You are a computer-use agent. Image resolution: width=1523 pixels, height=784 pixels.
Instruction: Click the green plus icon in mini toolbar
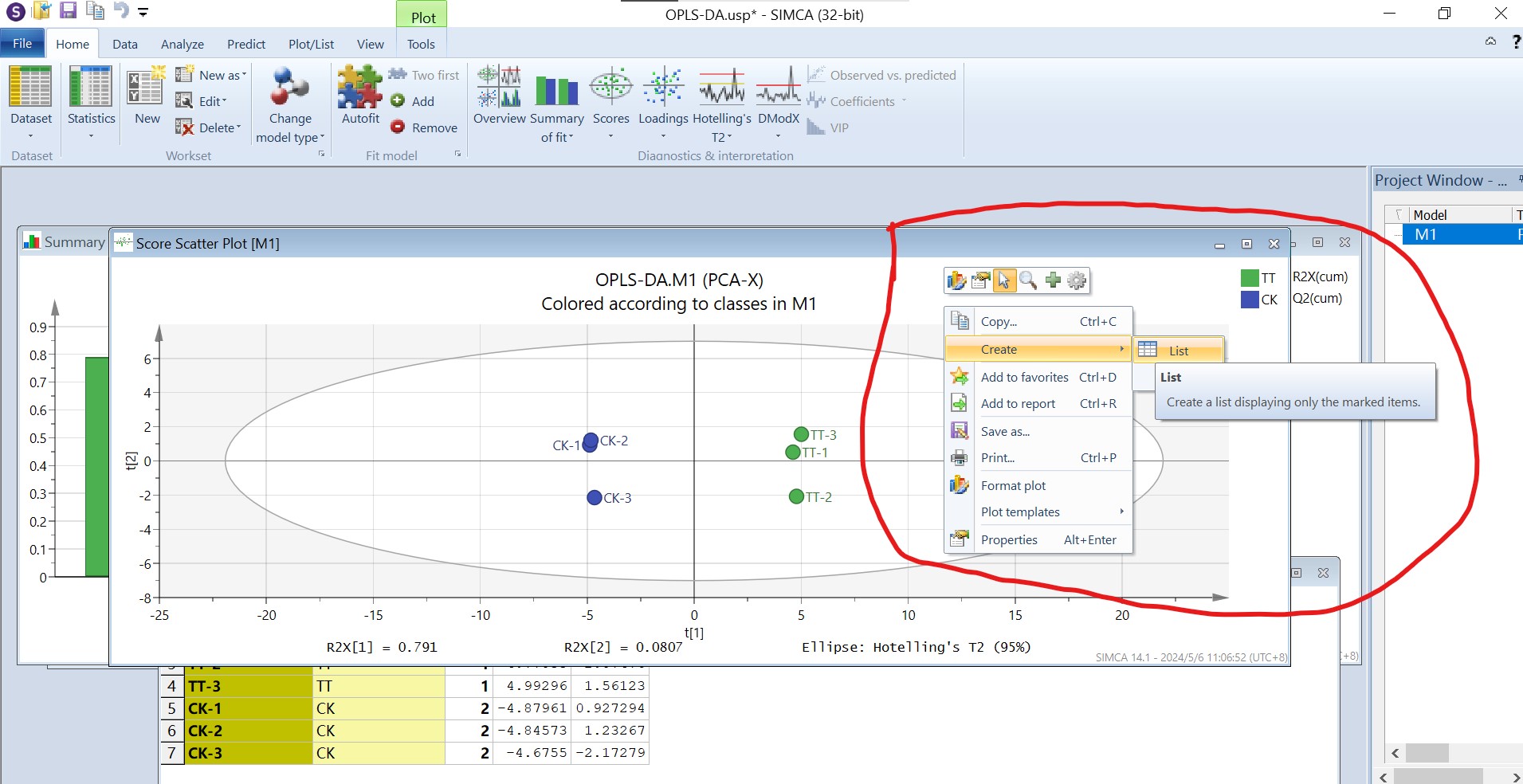pyautogui.click(x=1053, y=280)
